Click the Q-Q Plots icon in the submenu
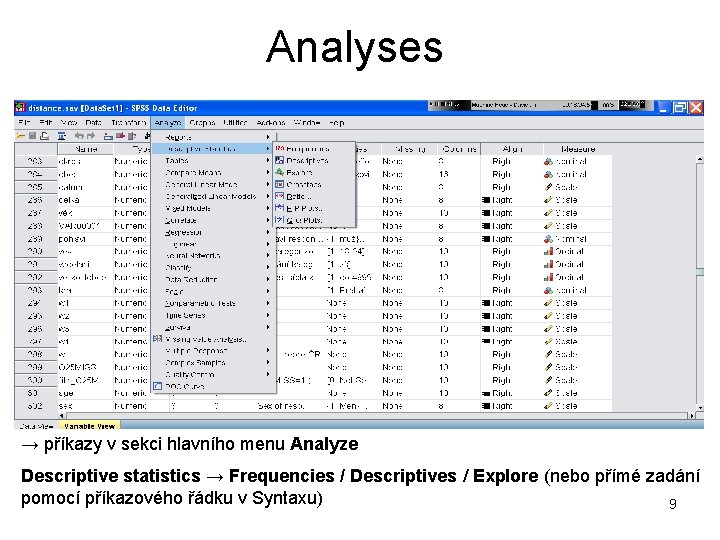The image size is (720, 540). pyautogui.click(x=280, y=220)
